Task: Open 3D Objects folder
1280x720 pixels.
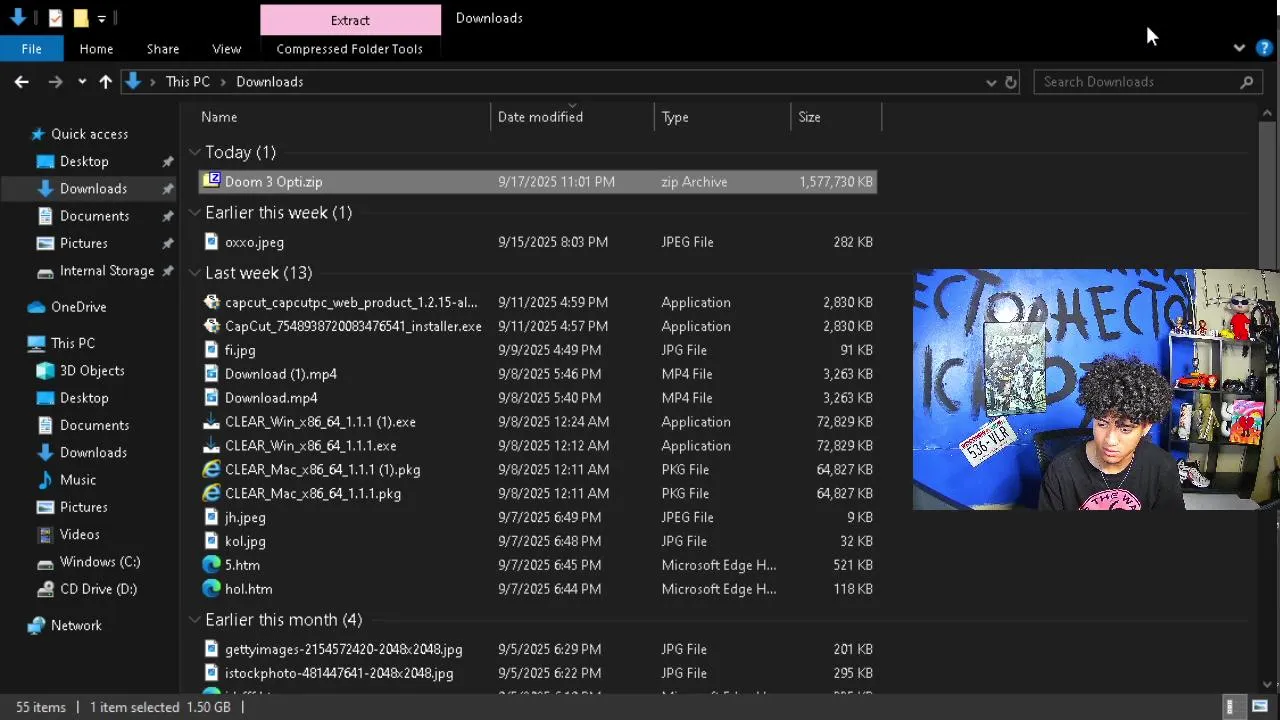Action: point(92,370)
